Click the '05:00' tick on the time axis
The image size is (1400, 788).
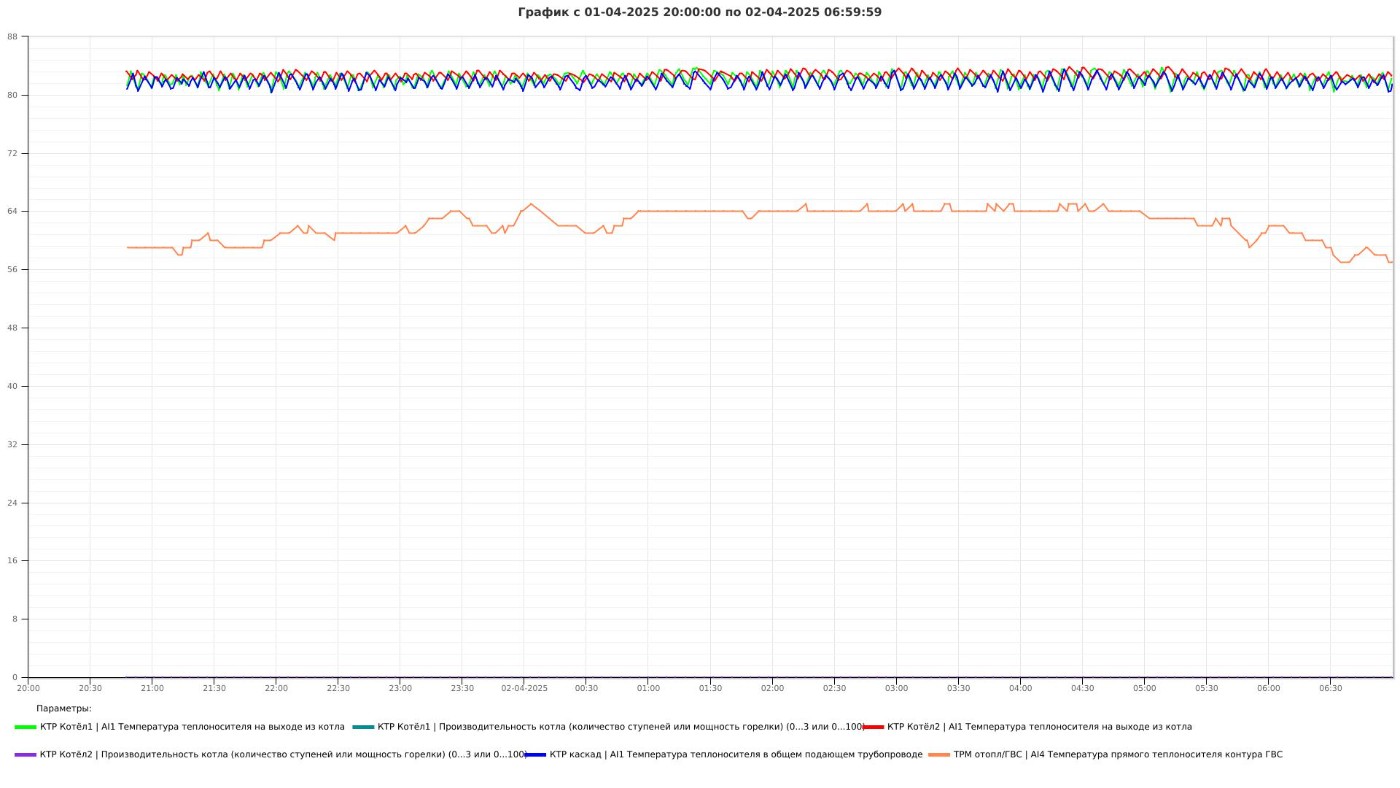(1144, 688)
